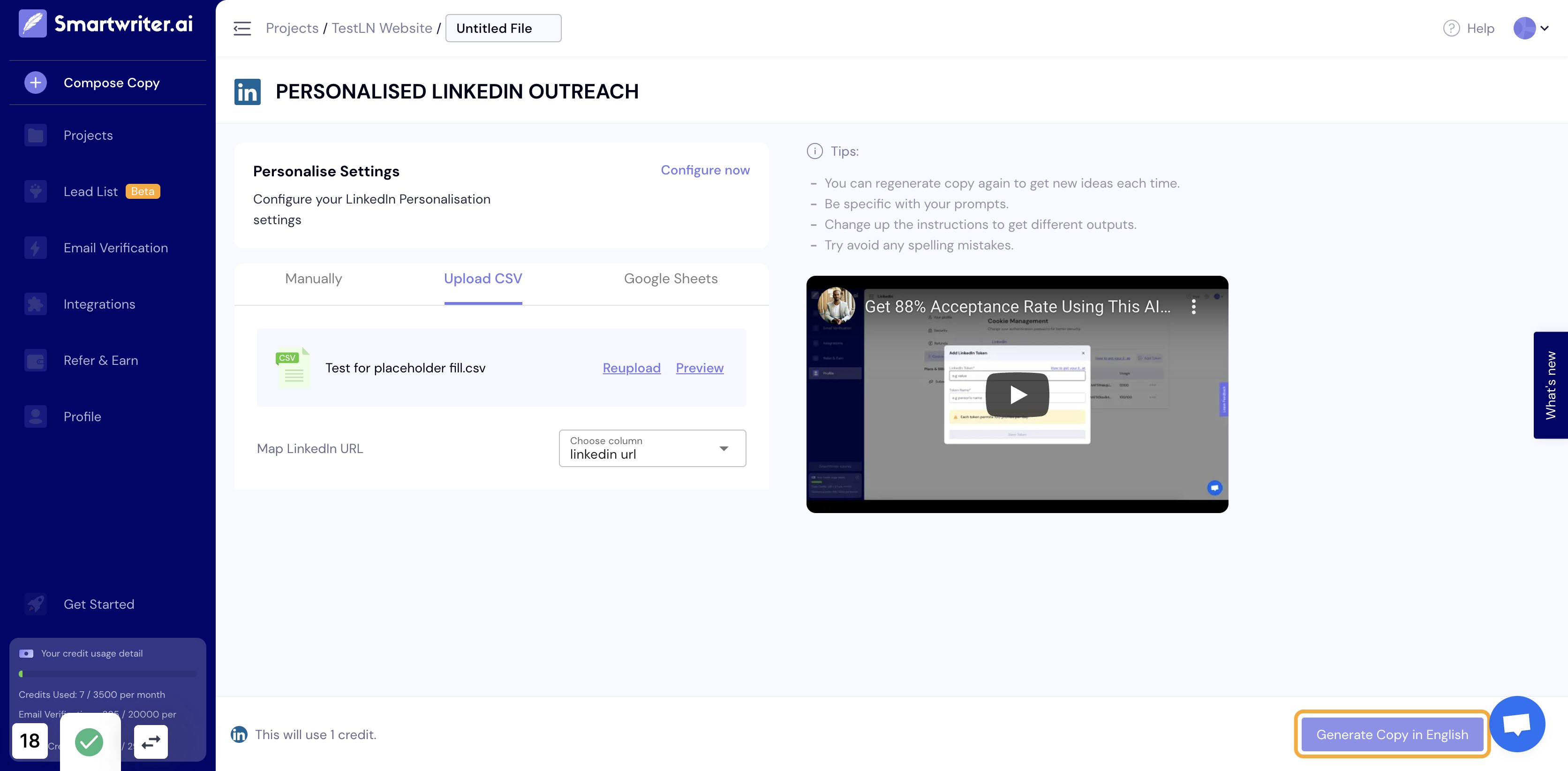Screen dimensions: 1568x771
Task: Open Projects folder icon in sidebar
Action: click(35, 135)
